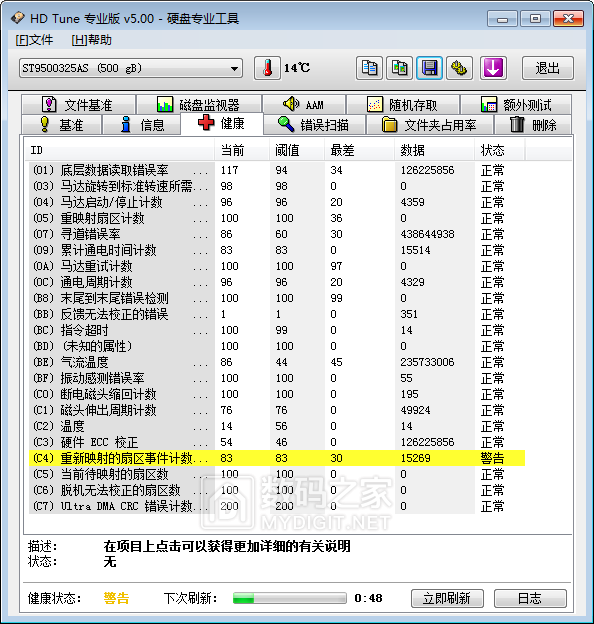
Task: Click the orange 警告 health status text
Action: tap(116, 598)
